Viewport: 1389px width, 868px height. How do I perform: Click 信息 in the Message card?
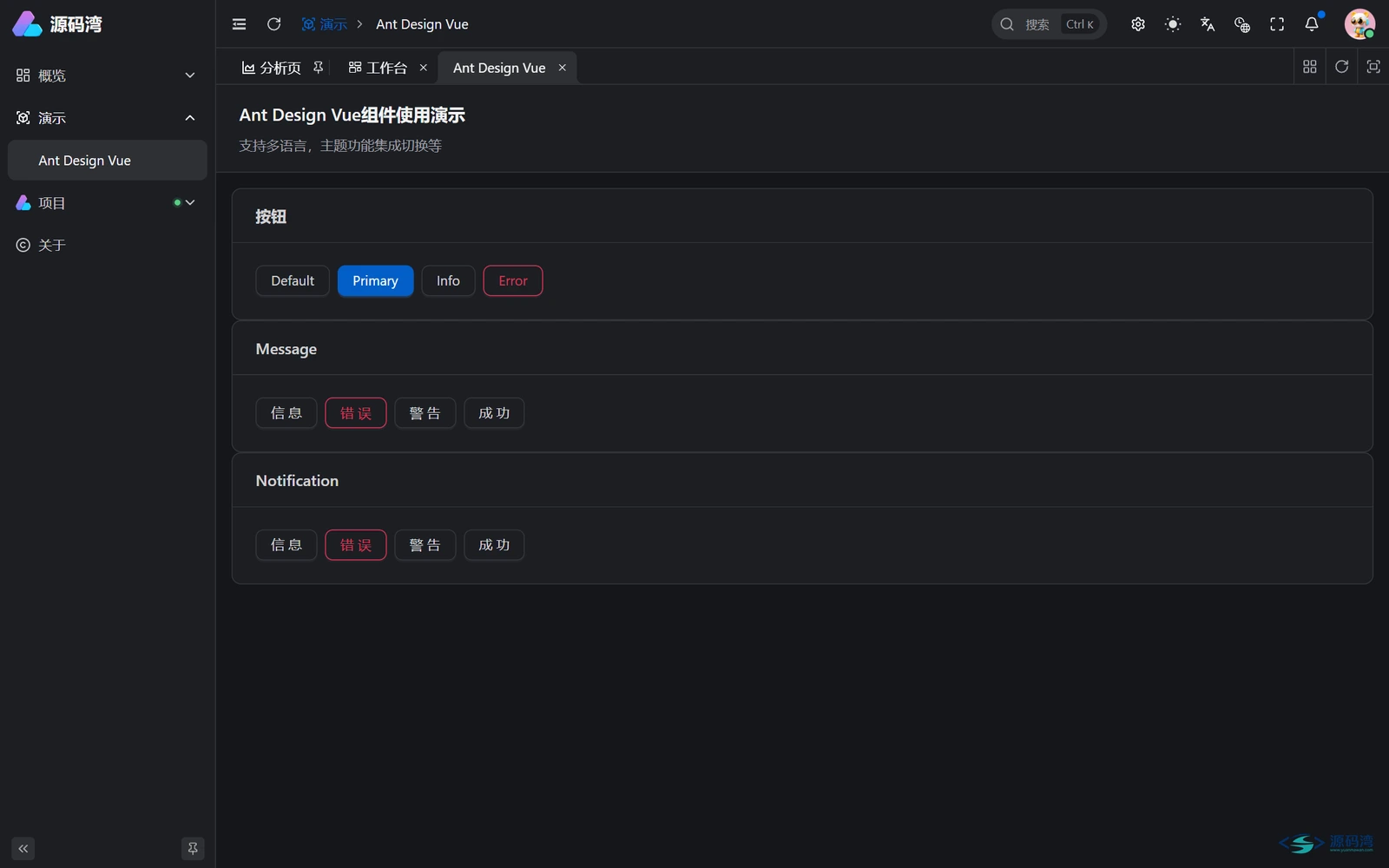click(x=286, y=413)
